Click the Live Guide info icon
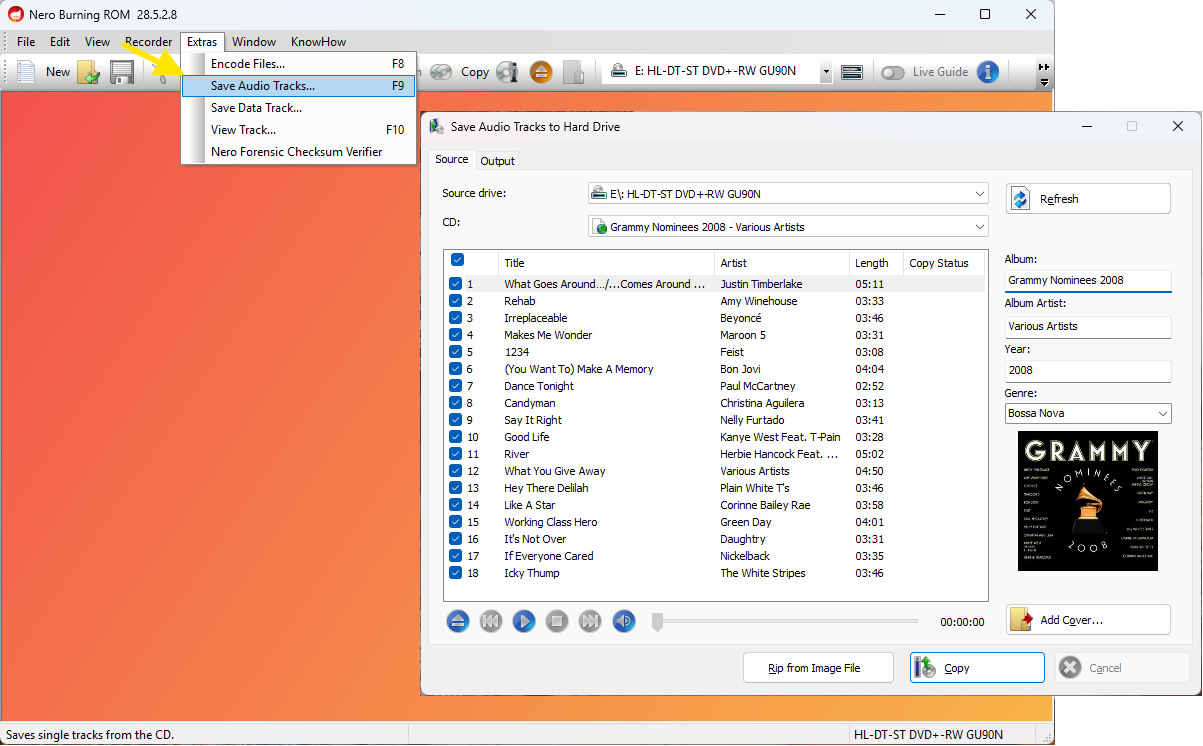Screen dimensions: 1203x746 pos(987,72)
